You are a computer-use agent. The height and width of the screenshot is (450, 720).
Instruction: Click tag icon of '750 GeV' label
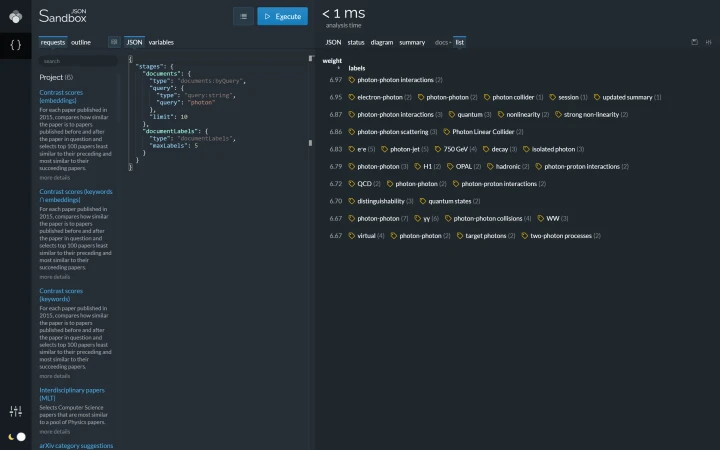pyautogui.click(x=438, y=149)
